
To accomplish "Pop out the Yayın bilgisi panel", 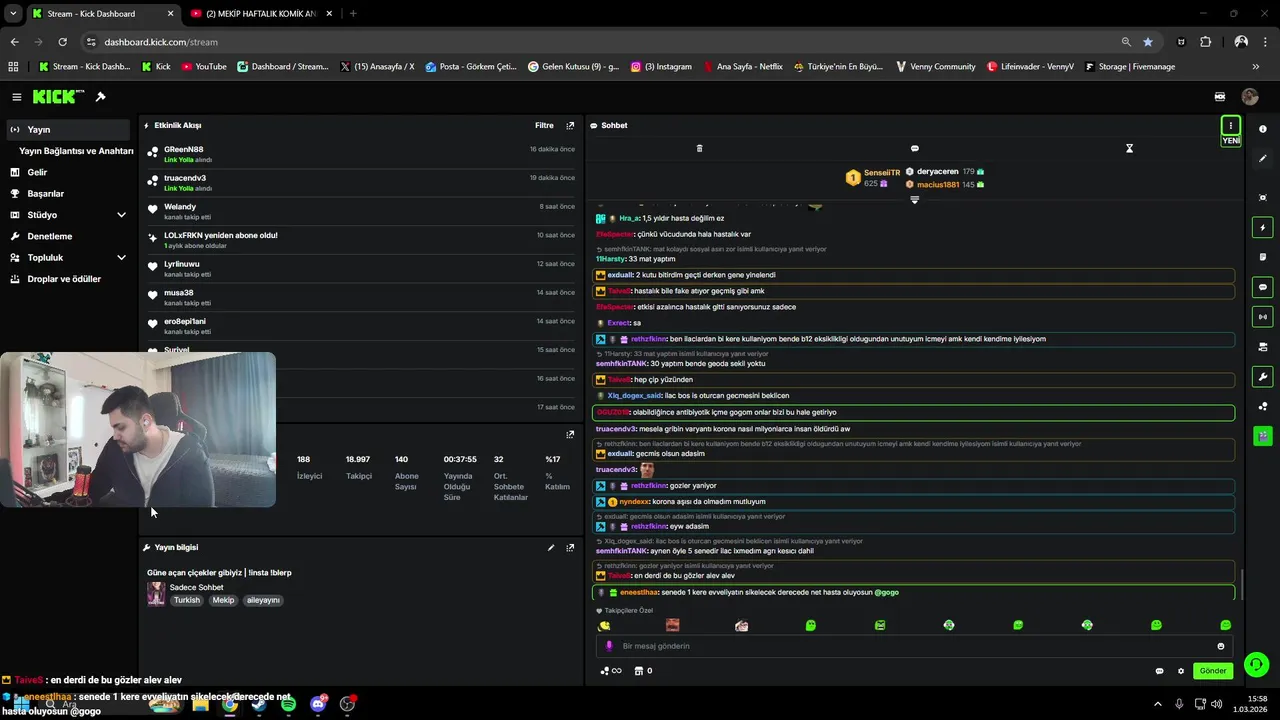I will coord(570,548).
